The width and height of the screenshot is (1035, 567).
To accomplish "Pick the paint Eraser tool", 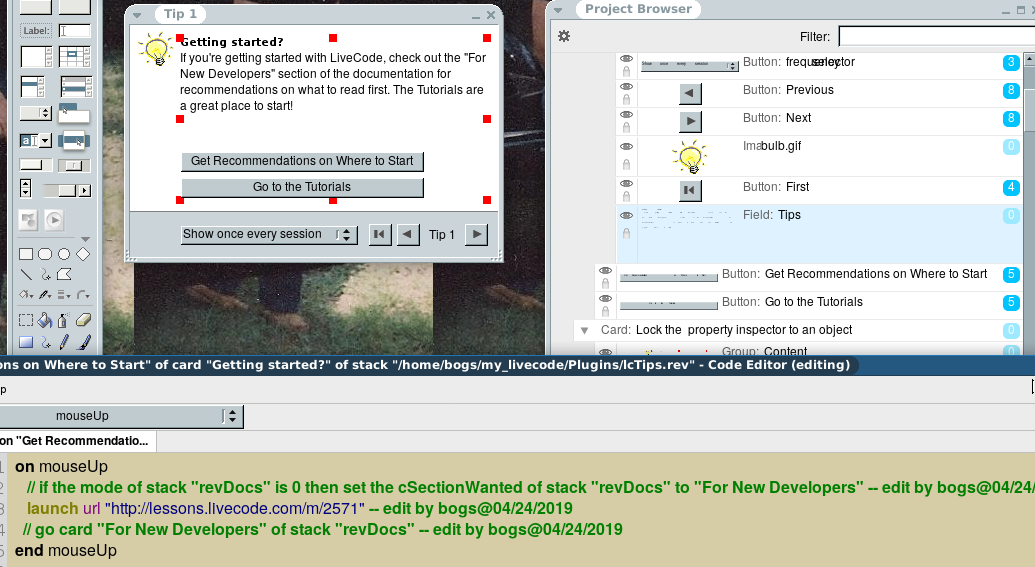I will click(83, 320).
